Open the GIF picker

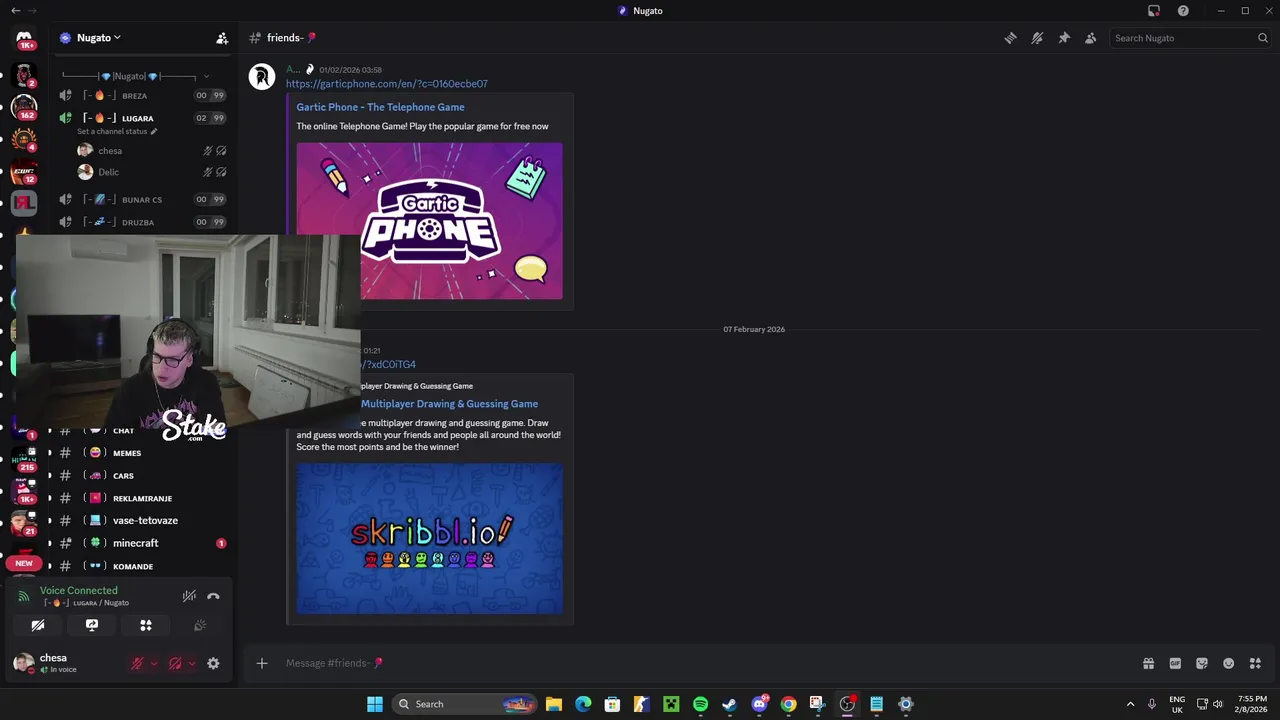1175,663
